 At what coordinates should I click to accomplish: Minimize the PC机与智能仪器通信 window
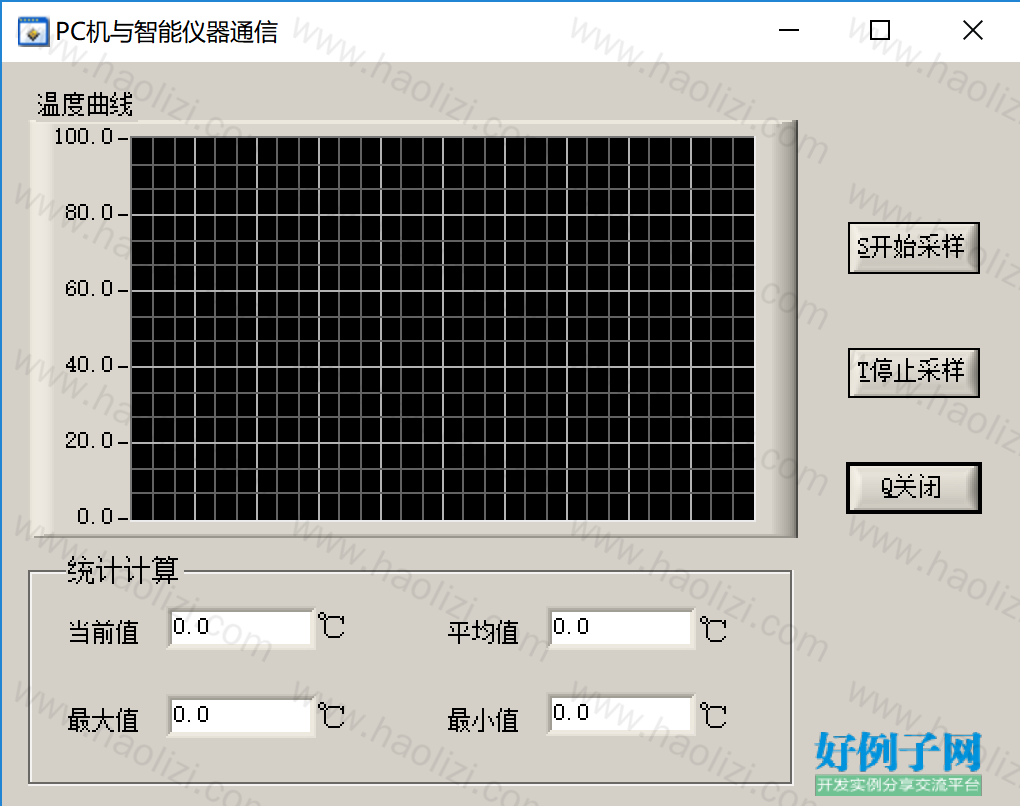click(x=788, y=31)
